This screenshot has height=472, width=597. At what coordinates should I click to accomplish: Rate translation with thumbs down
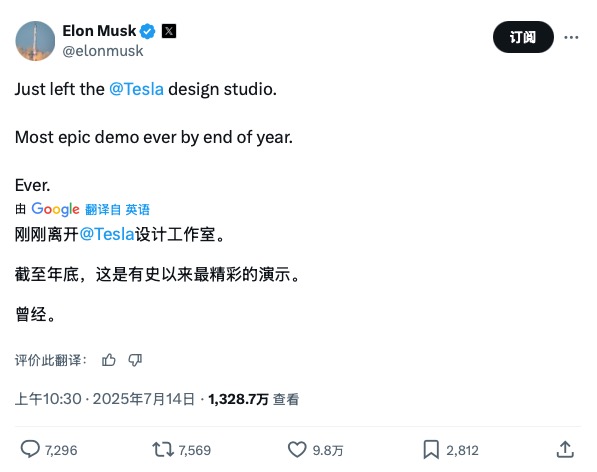[135, 360]
